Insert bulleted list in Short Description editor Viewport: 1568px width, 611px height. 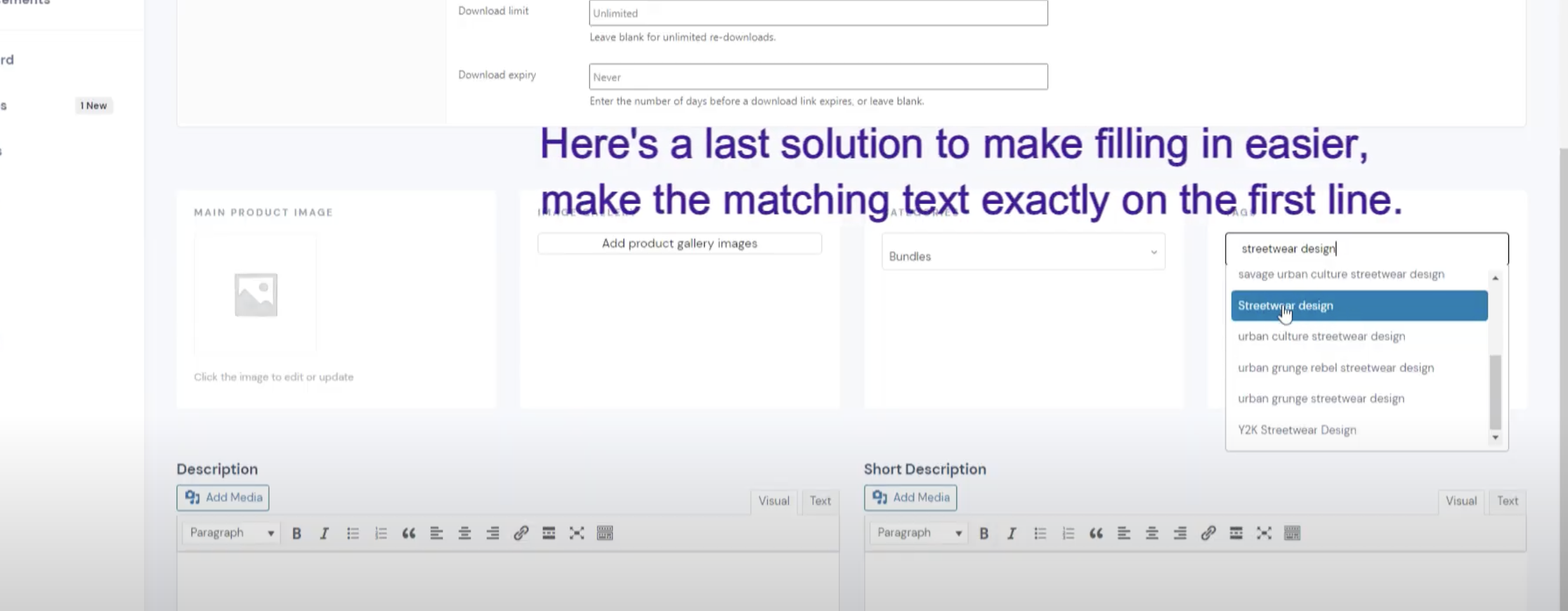1040,533
